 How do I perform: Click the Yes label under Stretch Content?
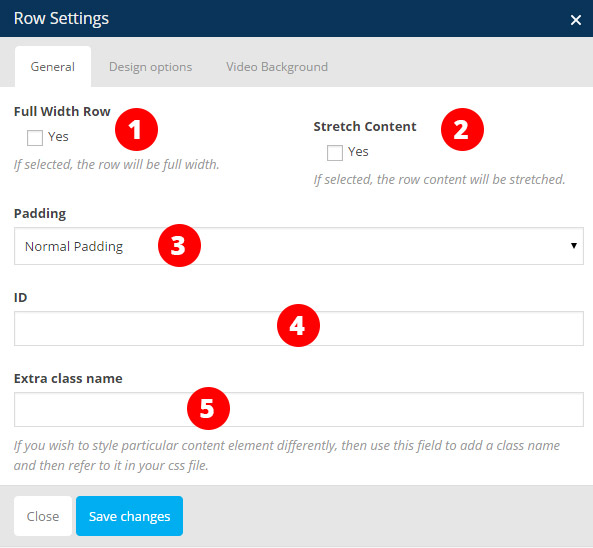358,152
